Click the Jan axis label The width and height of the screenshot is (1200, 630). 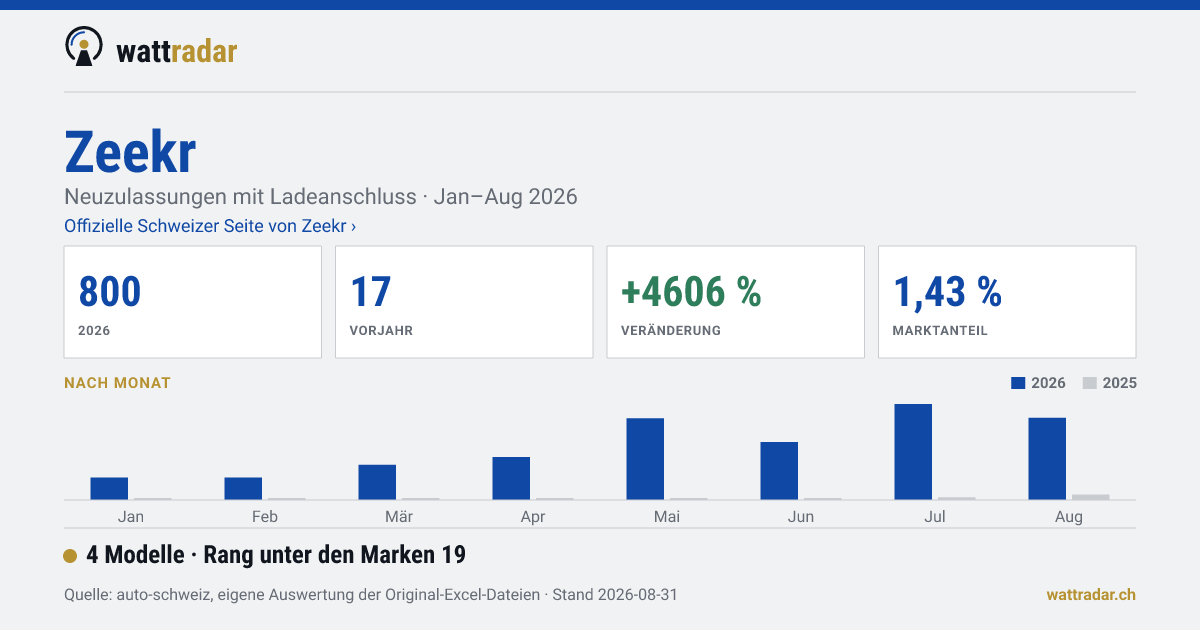coord(131,517)
